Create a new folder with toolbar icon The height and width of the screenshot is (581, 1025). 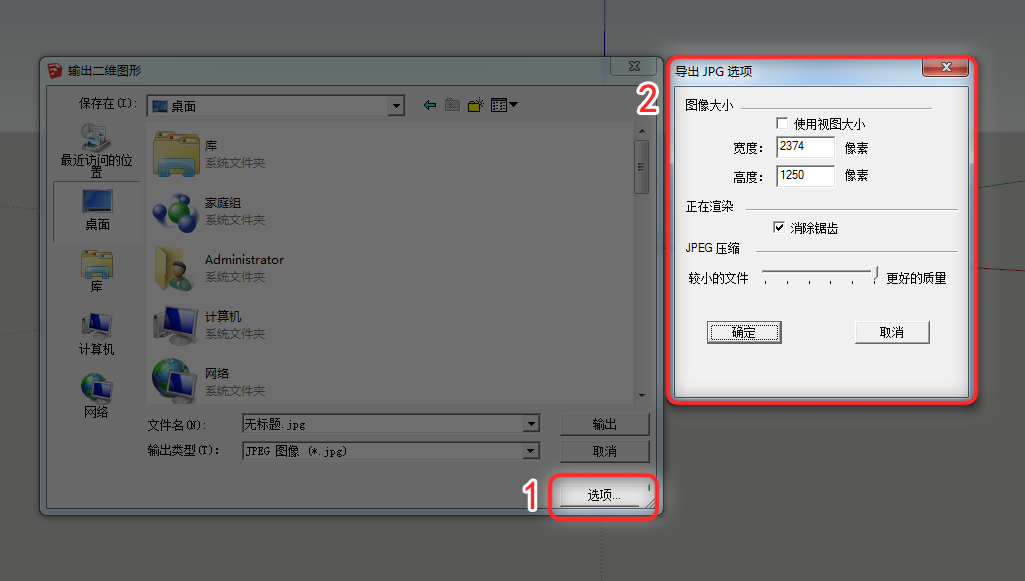476,105
